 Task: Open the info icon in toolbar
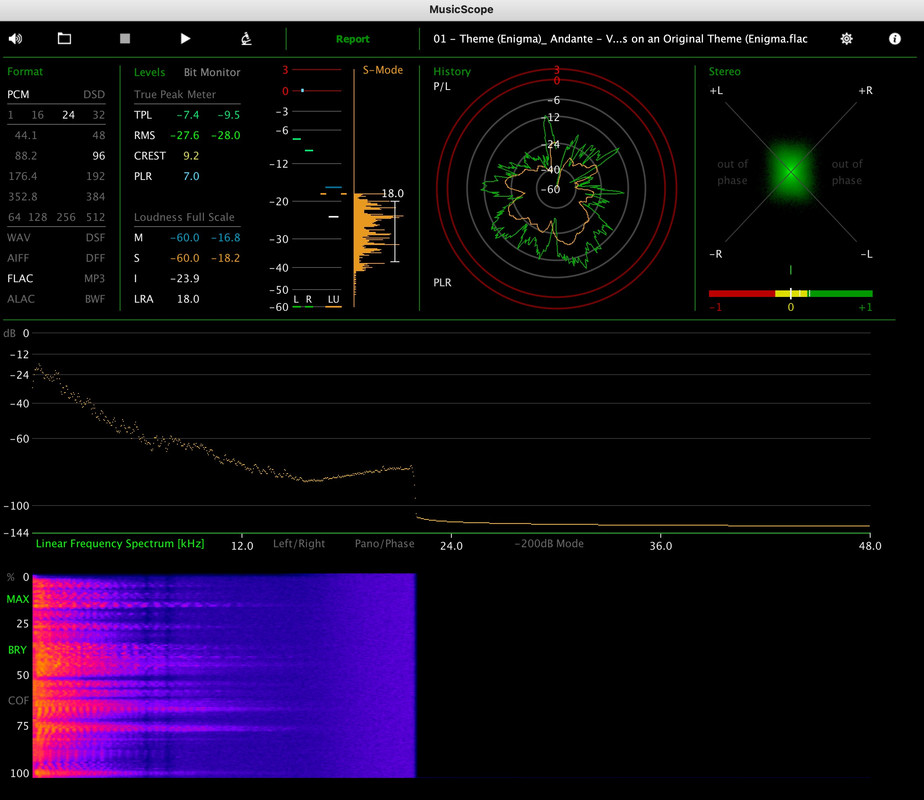coord(895,39)
